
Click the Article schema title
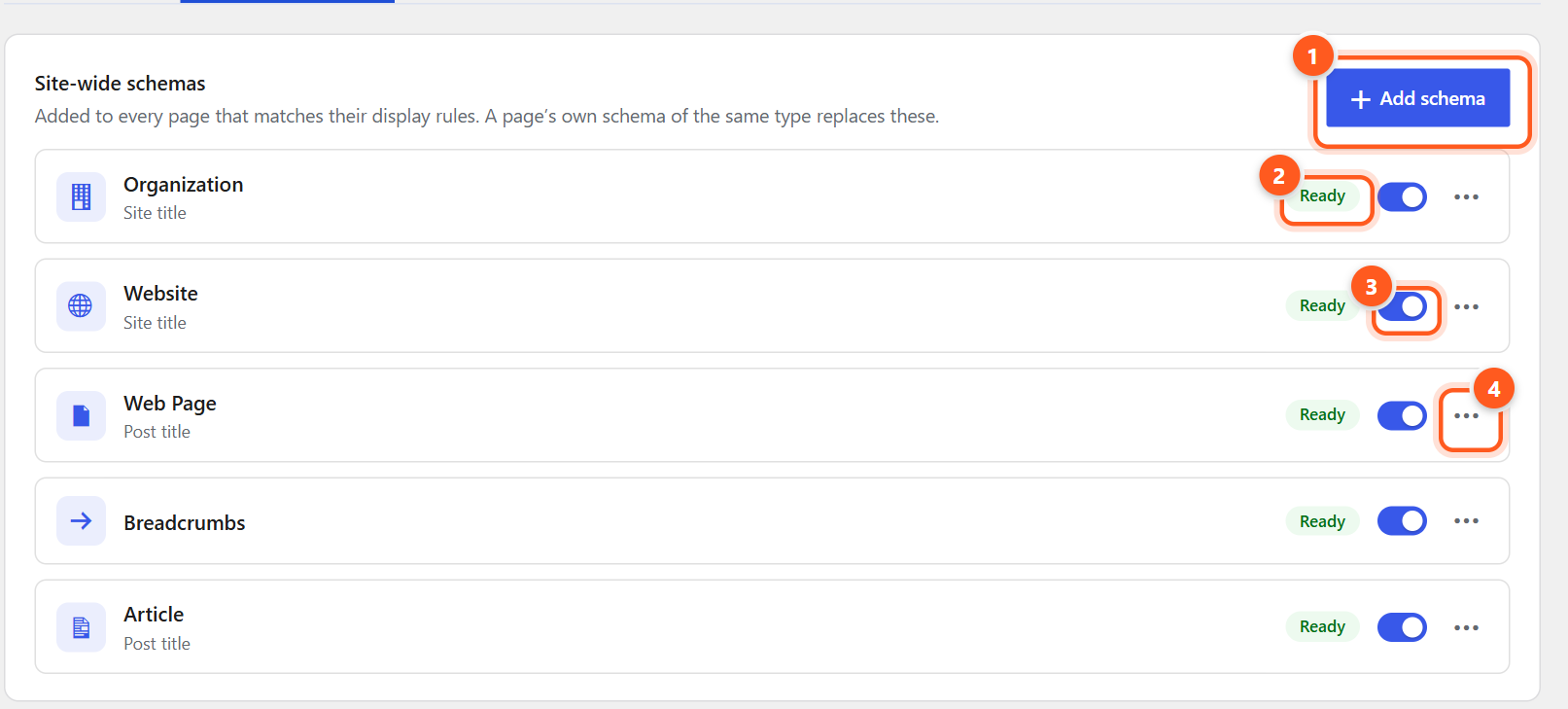click(154, 615)
